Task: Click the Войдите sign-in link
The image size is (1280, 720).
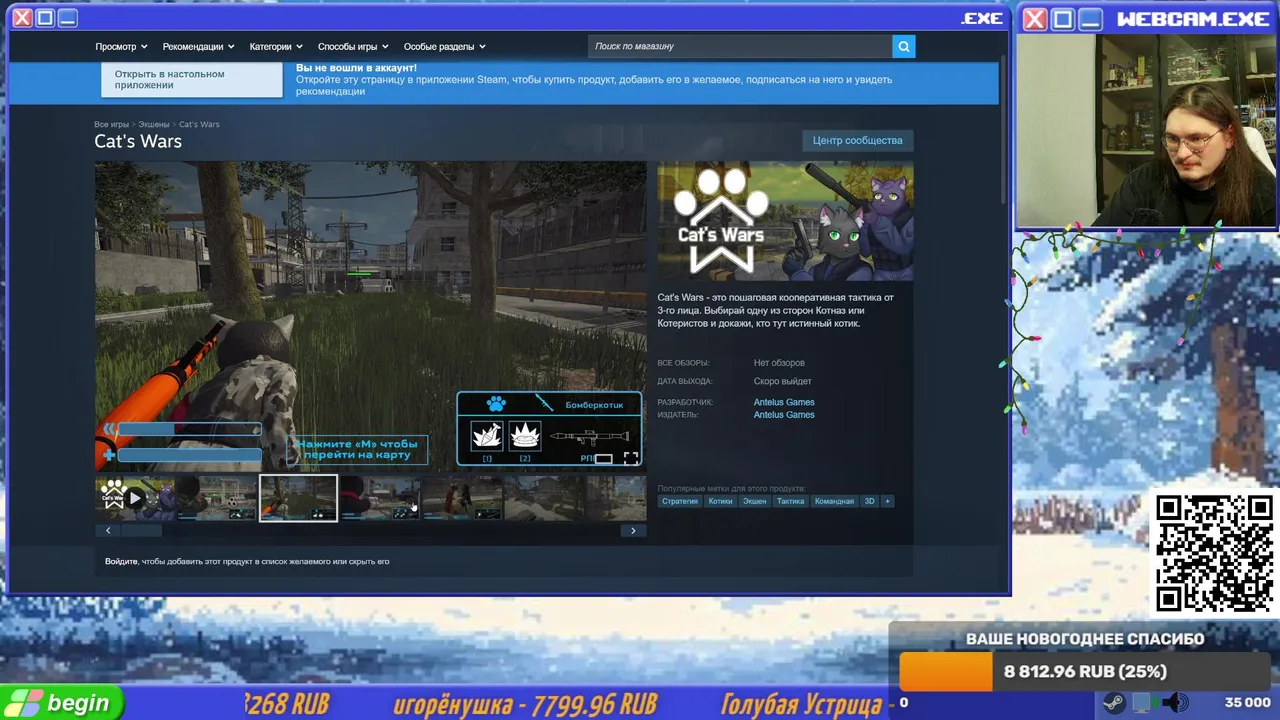Action: pyautogui.click(x=121, y=561)
